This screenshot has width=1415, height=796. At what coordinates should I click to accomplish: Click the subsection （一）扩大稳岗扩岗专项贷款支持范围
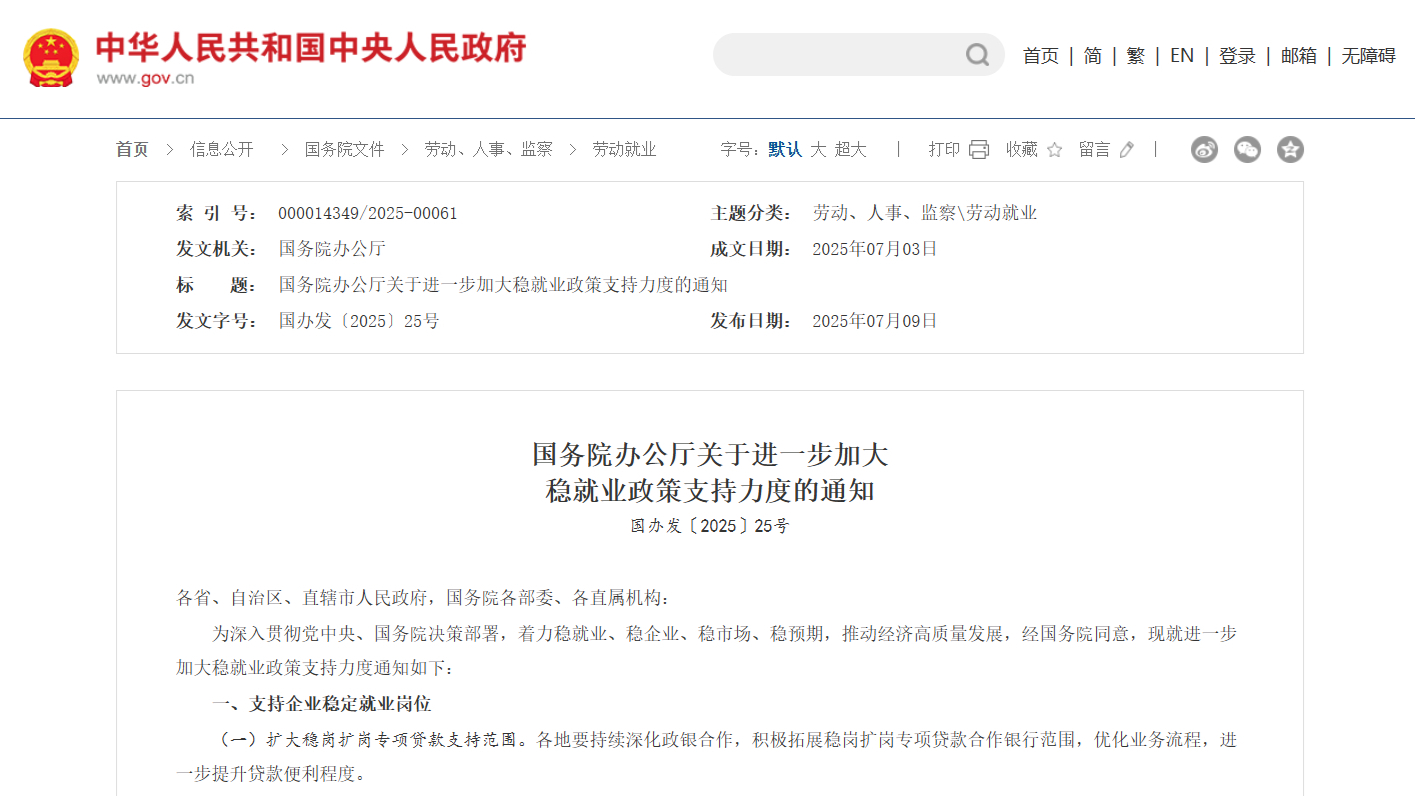point(370,740)
